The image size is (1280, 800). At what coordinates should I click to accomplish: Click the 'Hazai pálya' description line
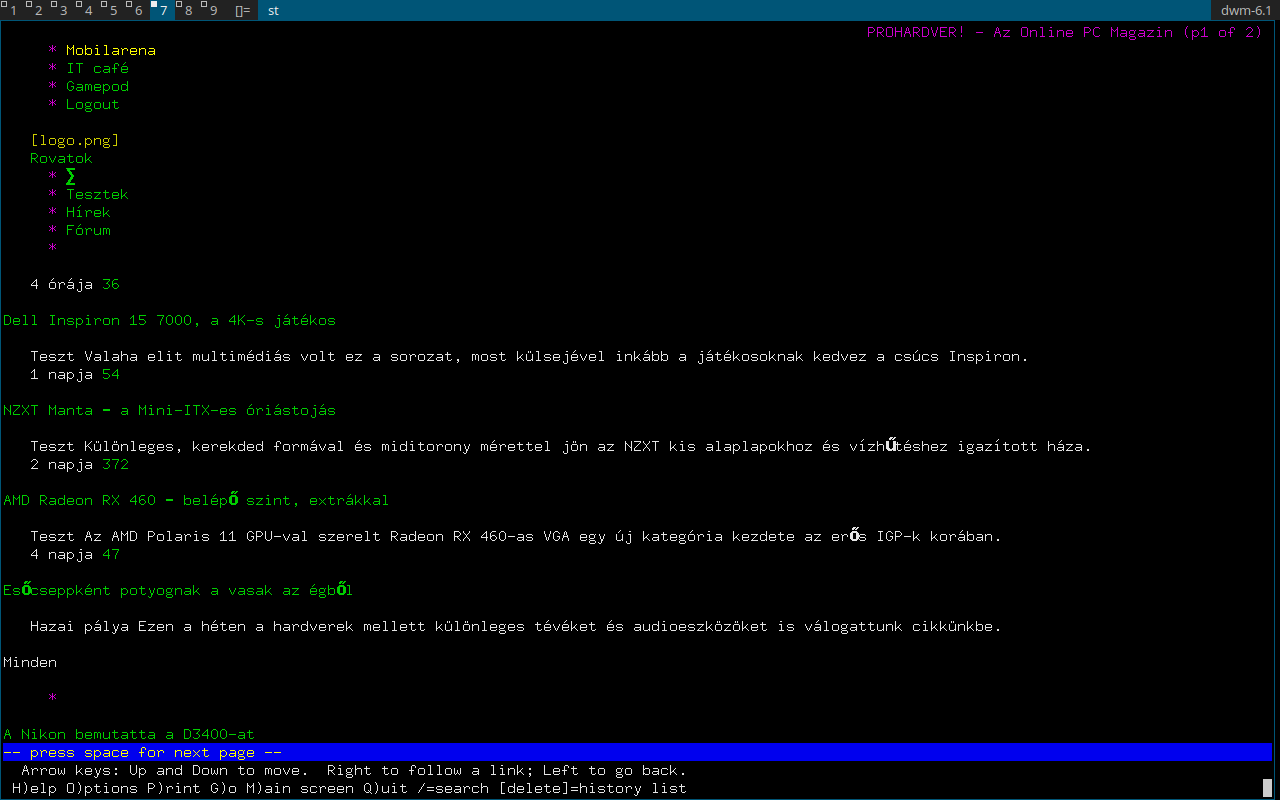516,626
